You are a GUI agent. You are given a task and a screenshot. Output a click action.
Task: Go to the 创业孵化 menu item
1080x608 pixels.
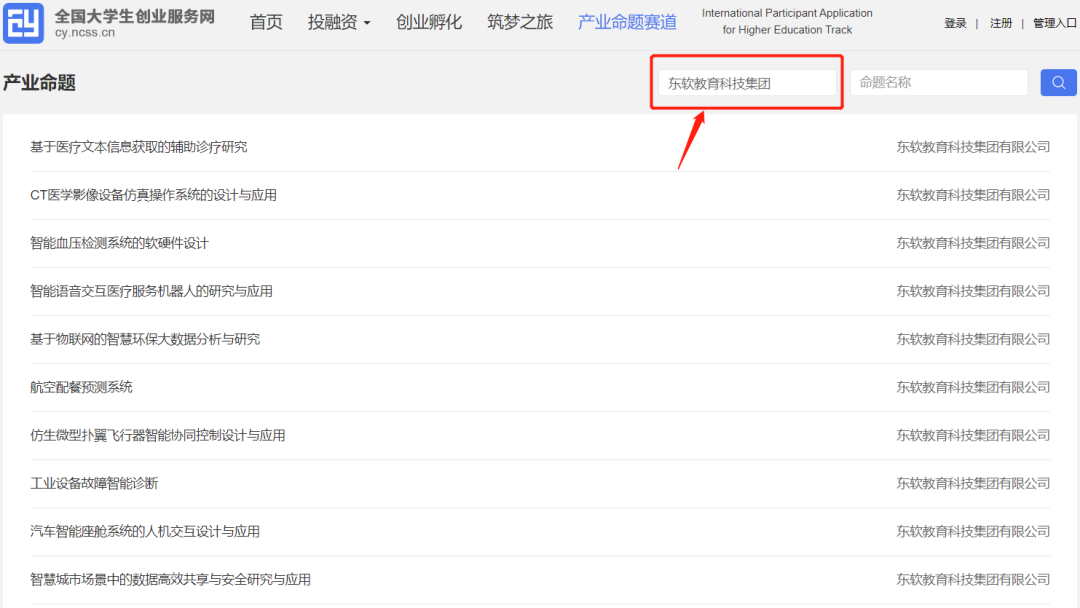coord(428,23)
